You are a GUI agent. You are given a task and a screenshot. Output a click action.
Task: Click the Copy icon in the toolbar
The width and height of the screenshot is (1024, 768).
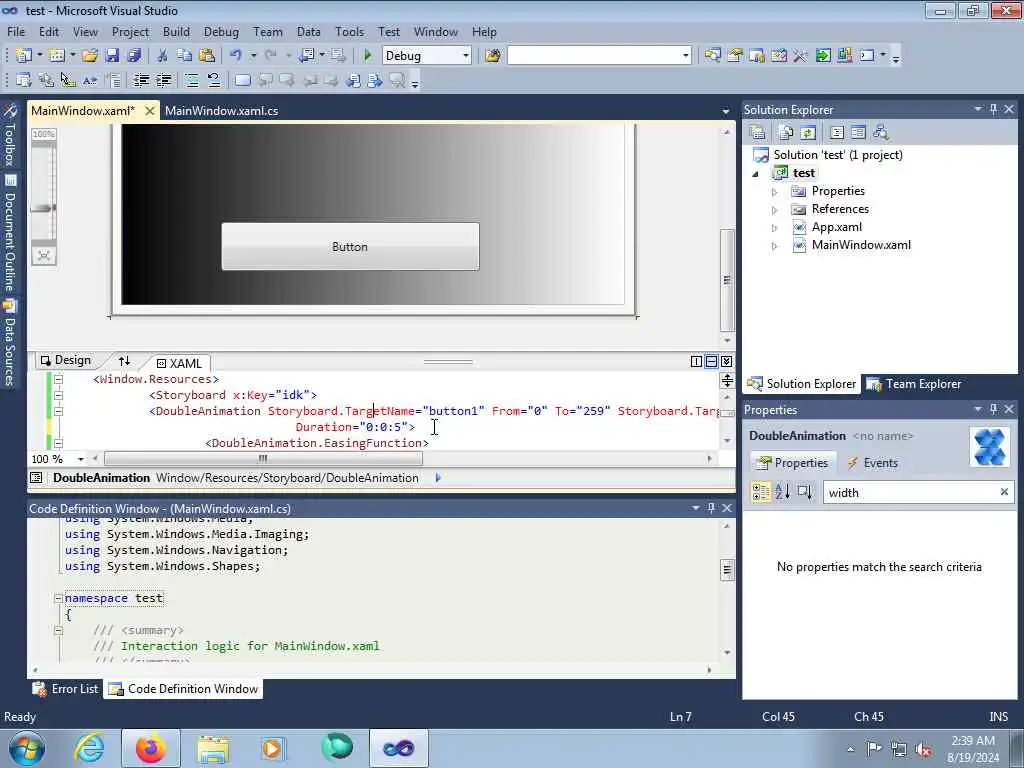tap(184, 56)
